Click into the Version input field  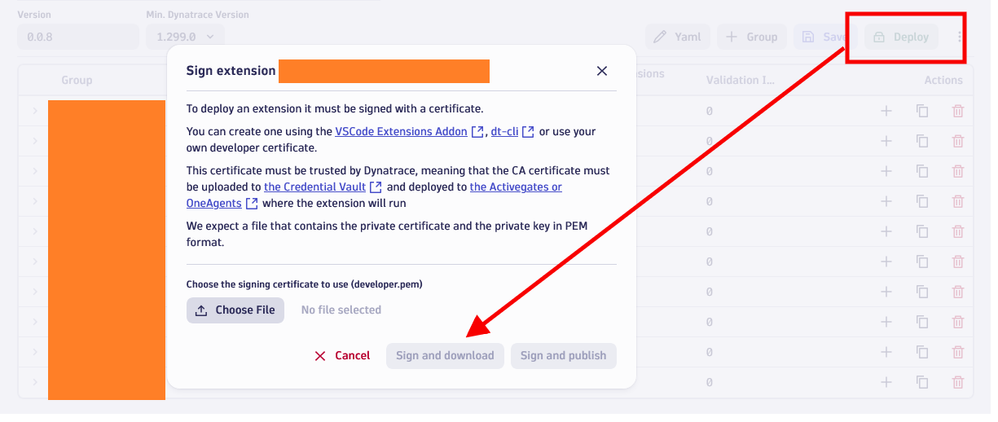coord(78,37)
